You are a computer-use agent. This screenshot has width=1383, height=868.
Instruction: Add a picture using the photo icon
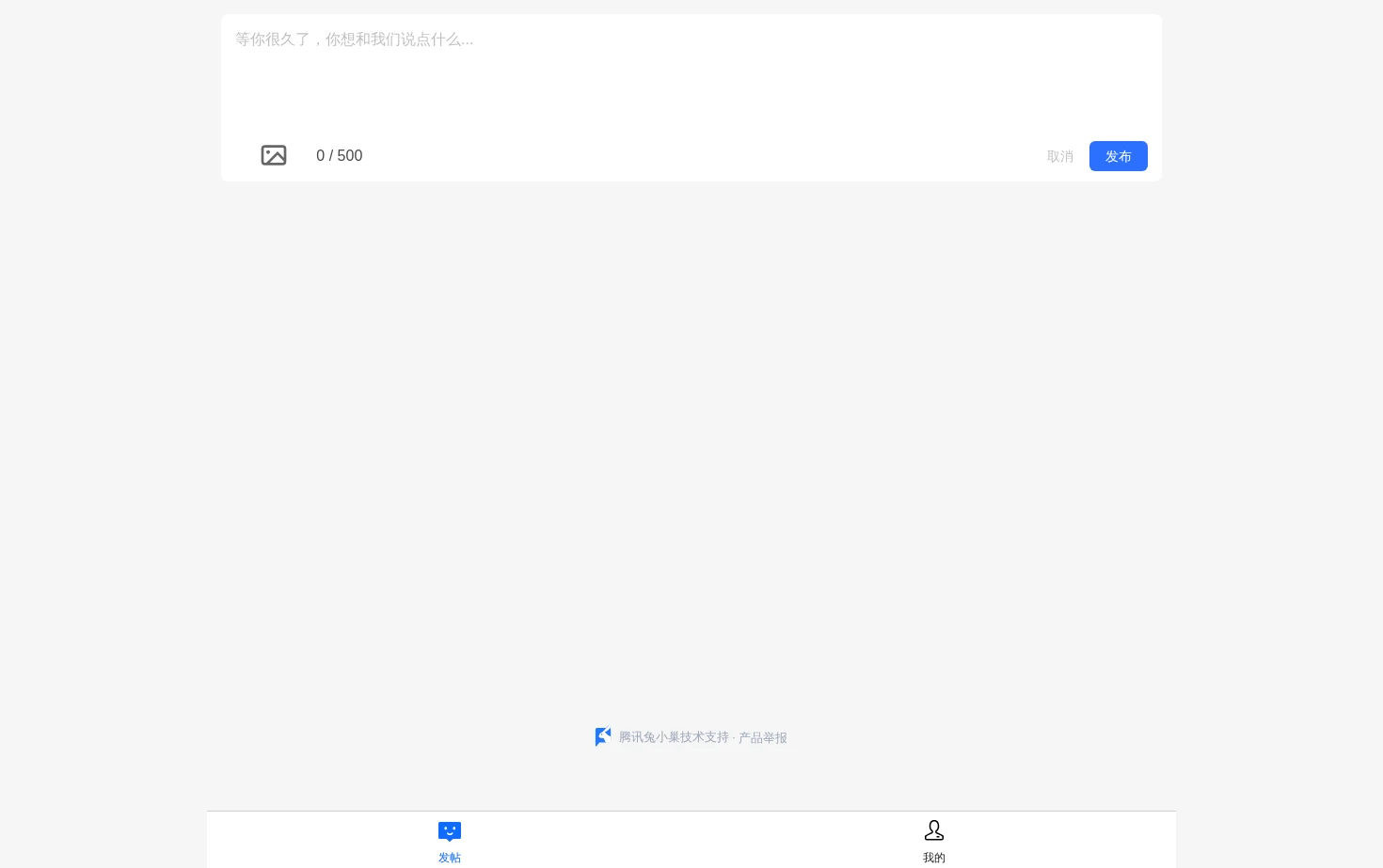tap(274, 155)
